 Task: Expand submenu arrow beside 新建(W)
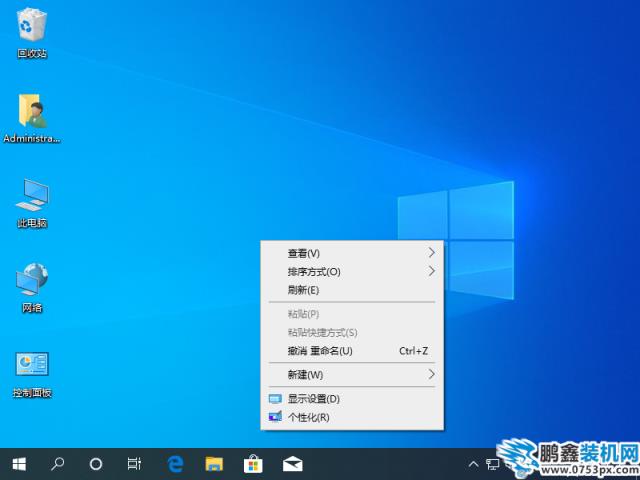[432, 374]
